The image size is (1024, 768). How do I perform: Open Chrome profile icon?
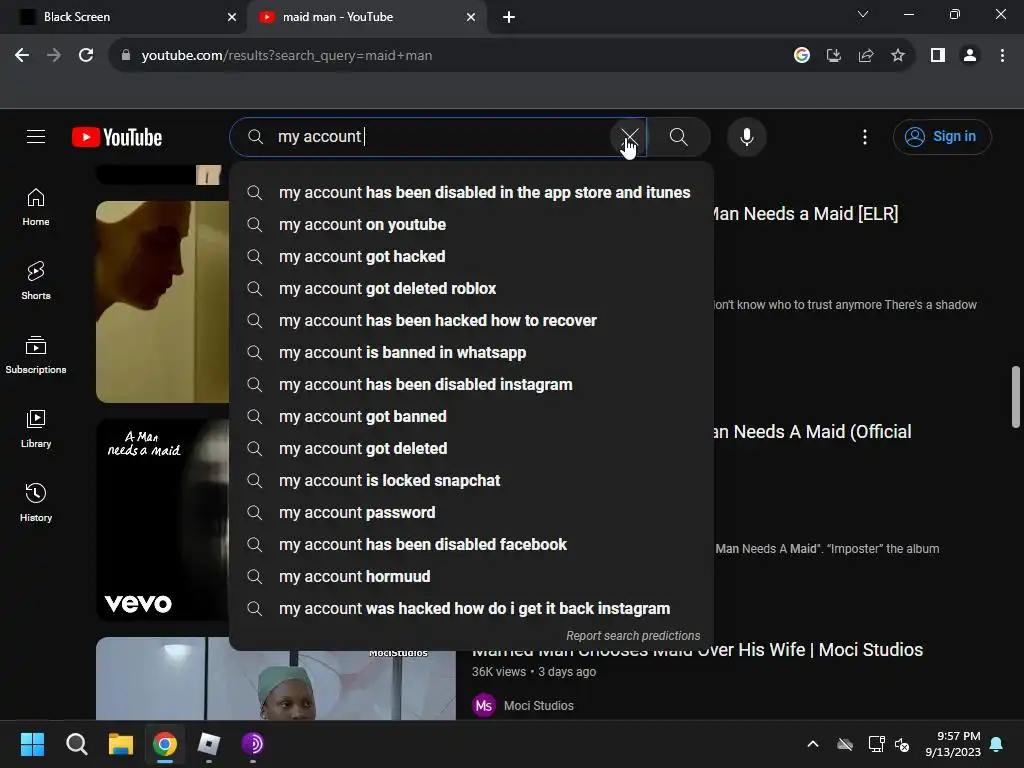pos(970,56)
